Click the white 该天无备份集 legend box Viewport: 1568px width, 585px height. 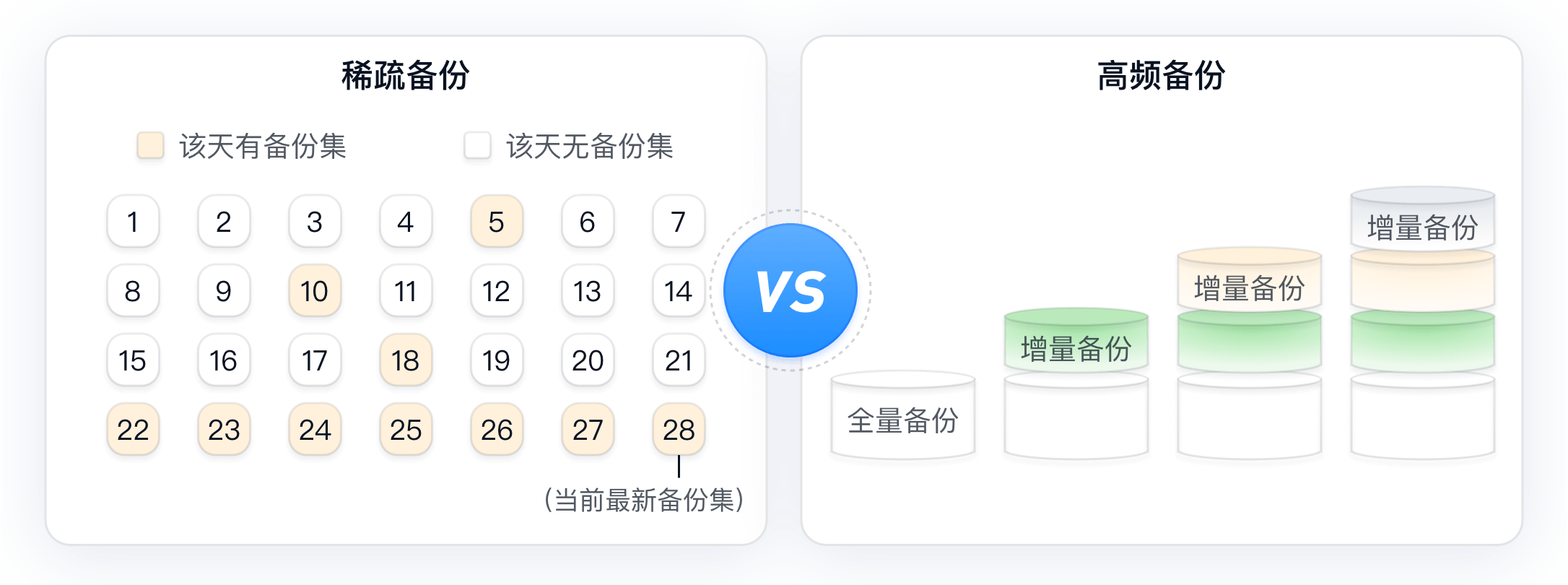pos(477,145)
